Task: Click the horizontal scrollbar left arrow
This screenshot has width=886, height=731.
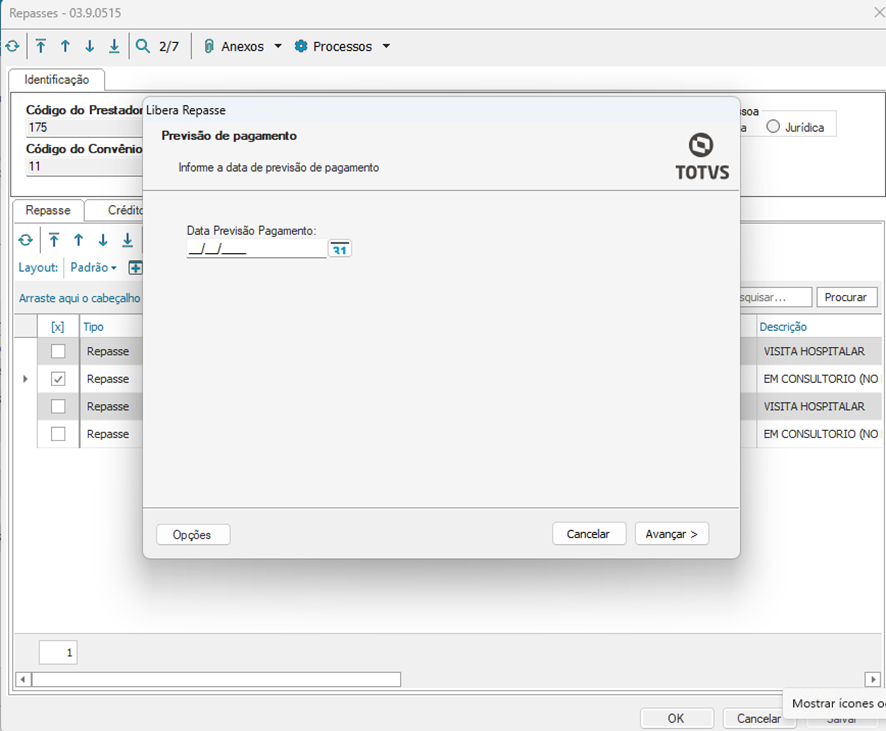Action: tap(23, 679)
